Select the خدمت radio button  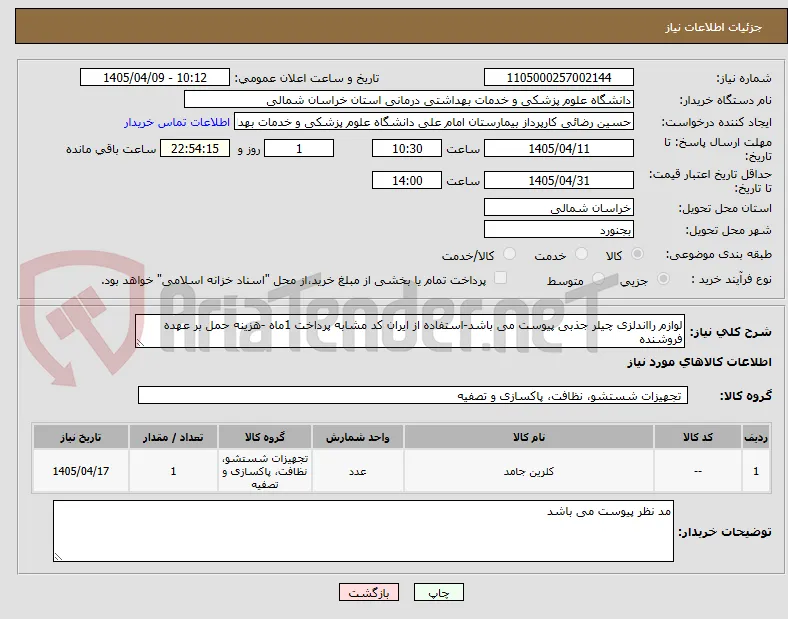[x=581, y=254]
